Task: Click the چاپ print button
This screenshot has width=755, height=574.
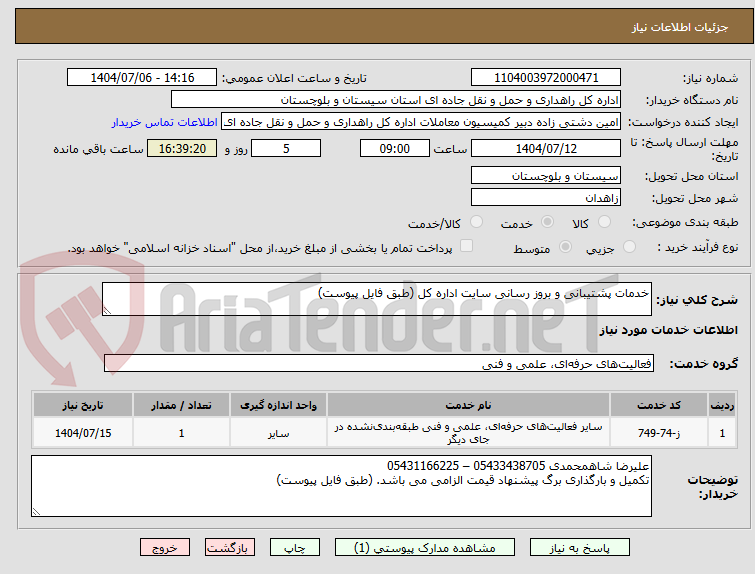Action: coord(295,548)
